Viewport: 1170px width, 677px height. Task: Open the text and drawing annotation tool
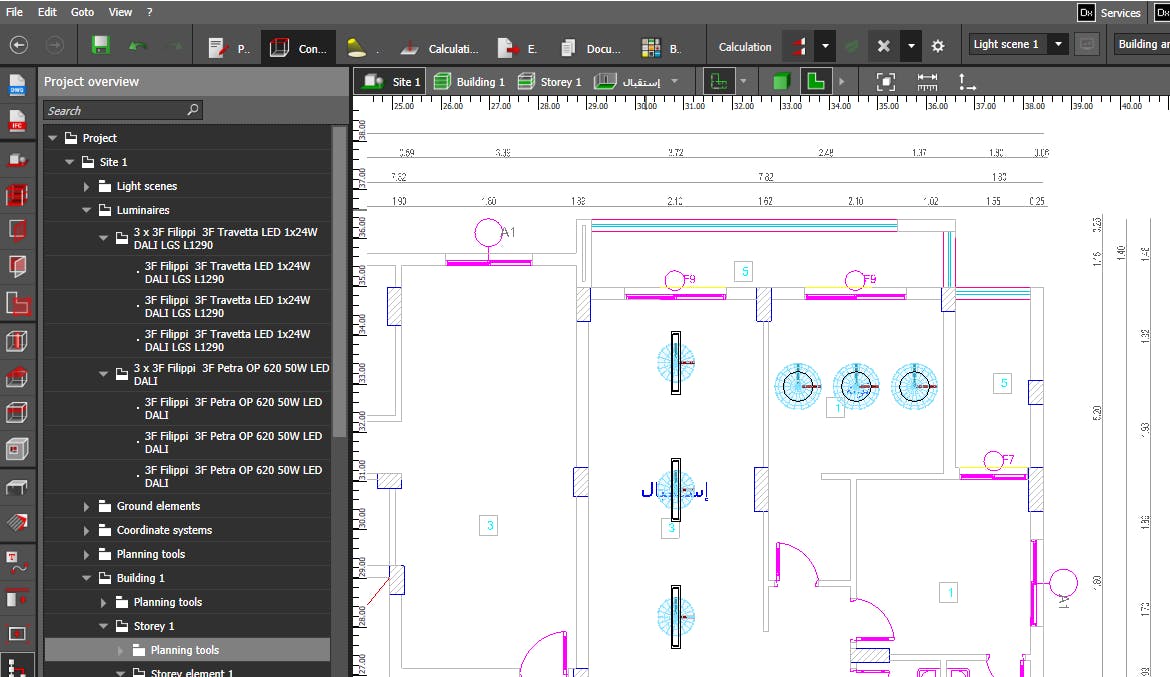(x=16, y=561)
